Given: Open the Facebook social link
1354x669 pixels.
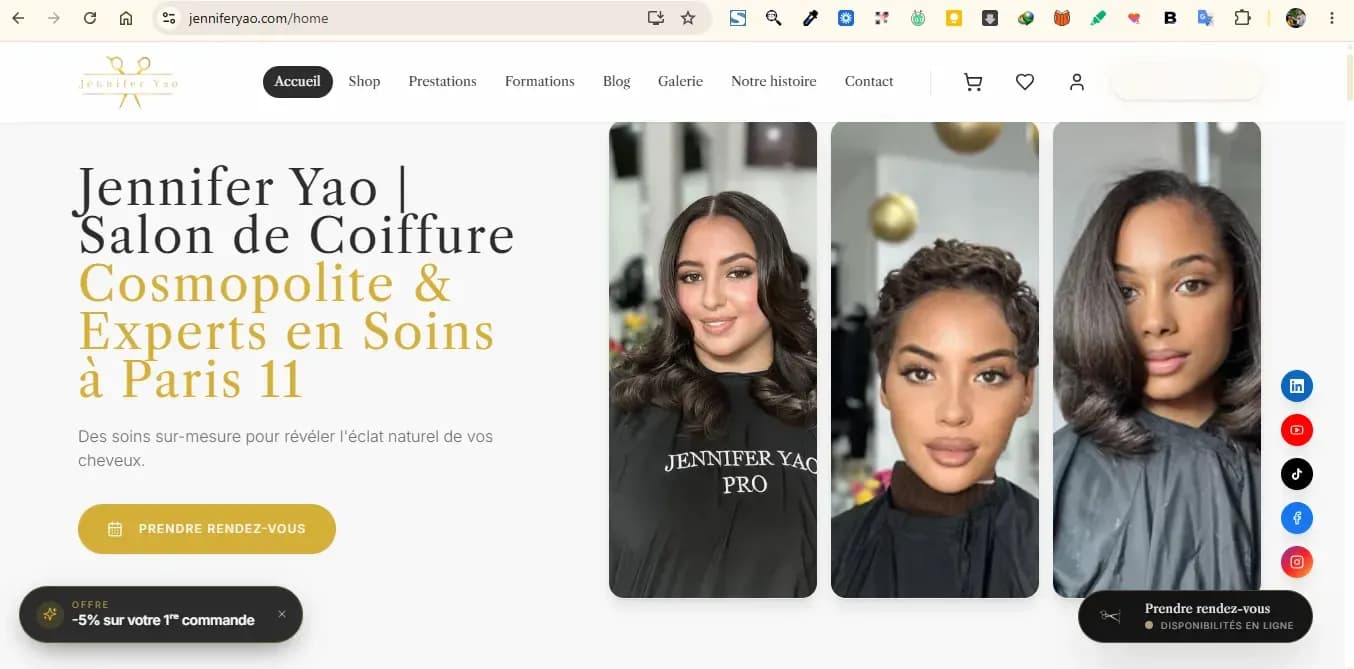Looking at the screenshot, I should [1297, 518].
